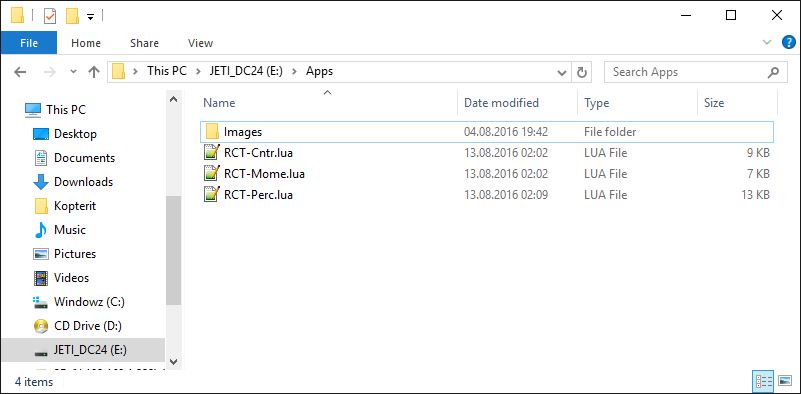Viewport: 801px width, 394px height.
Task: Click the File folder type cell
Action: (610, 132)
